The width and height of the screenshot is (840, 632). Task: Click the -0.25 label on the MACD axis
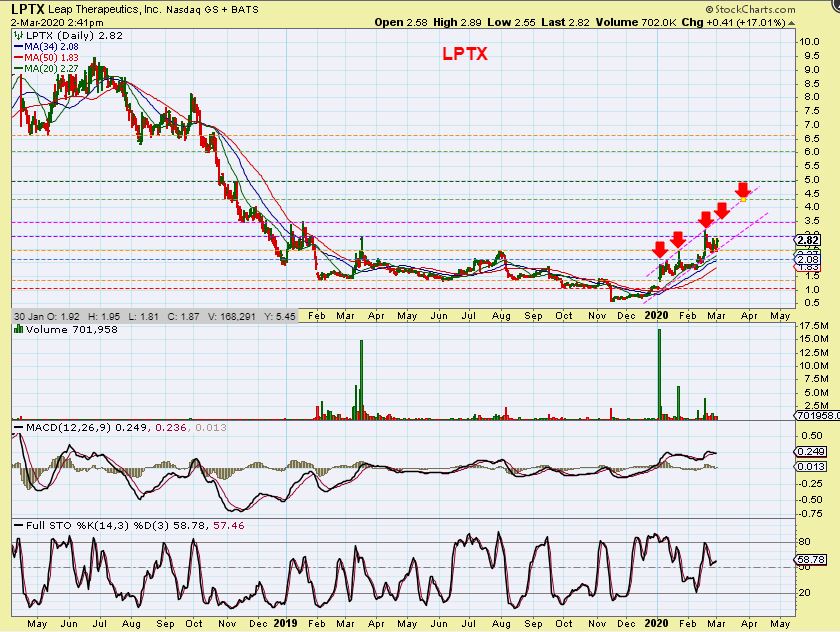(809, 484)
